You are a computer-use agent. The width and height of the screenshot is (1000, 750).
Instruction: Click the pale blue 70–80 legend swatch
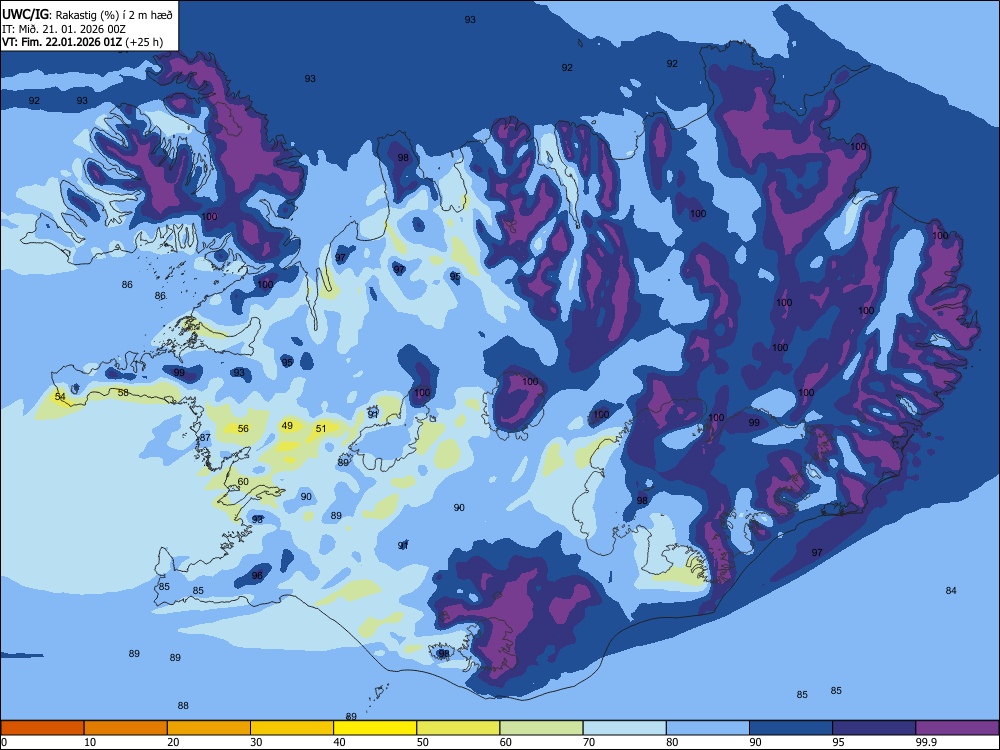(x=624, y=728)
